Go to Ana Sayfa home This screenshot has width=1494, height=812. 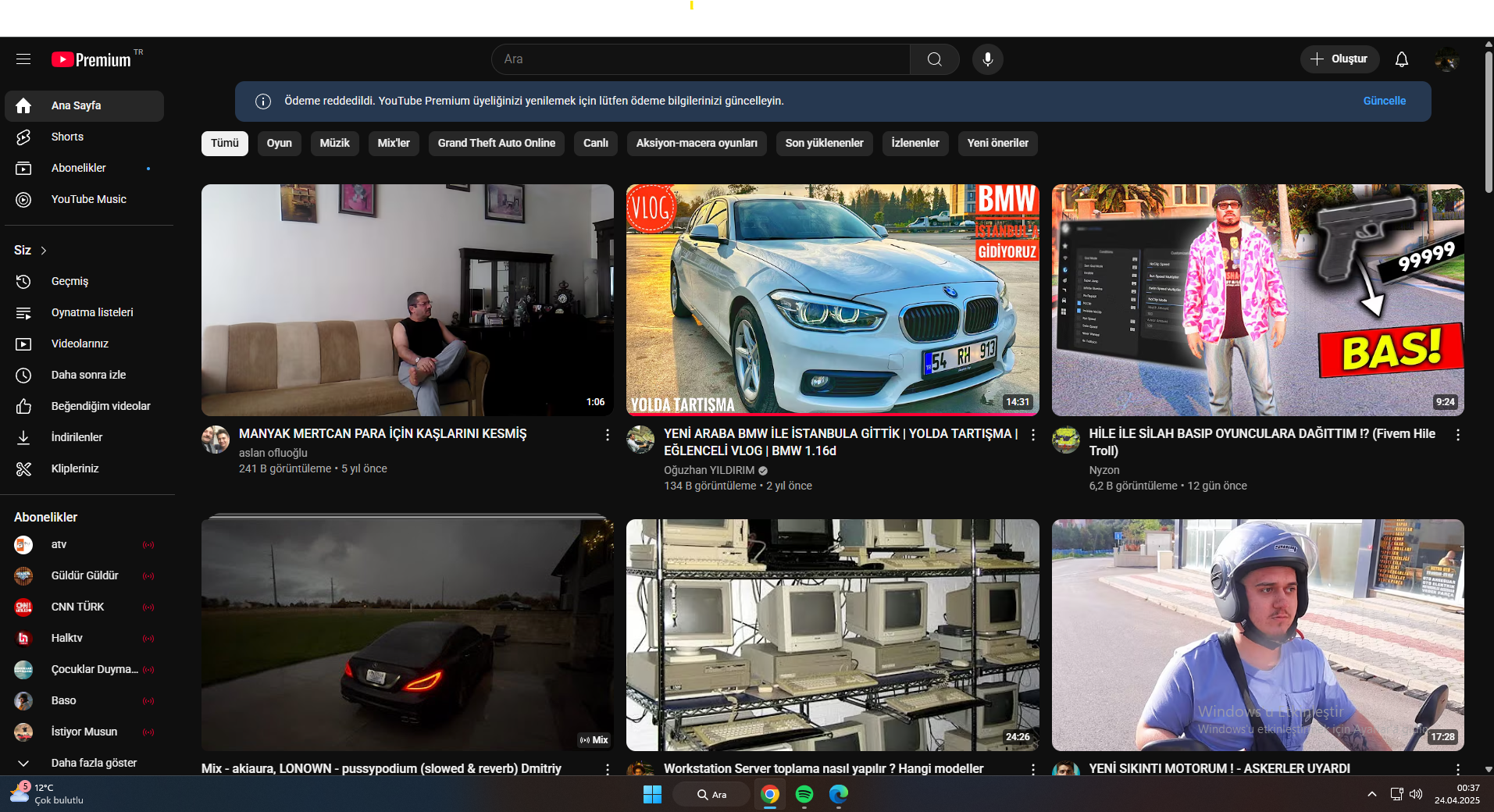click(x=84, y=105)
